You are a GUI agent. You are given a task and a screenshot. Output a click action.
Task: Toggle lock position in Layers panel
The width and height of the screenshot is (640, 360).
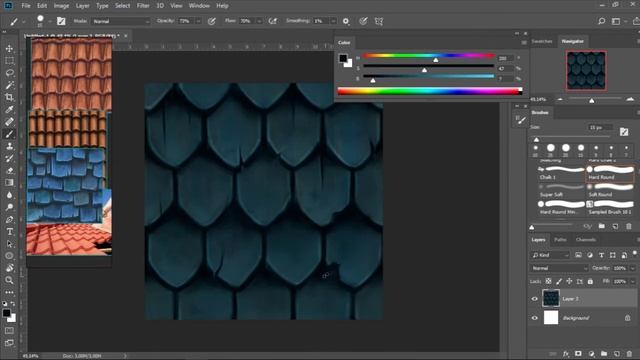point(569,281)
